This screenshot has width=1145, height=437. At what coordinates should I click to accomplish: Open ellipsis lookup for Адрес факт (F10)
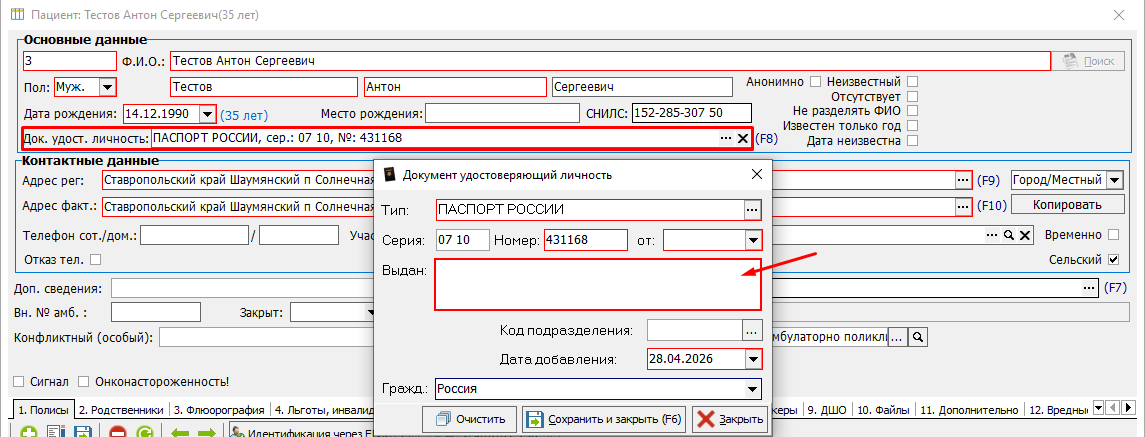coord(962,207)
